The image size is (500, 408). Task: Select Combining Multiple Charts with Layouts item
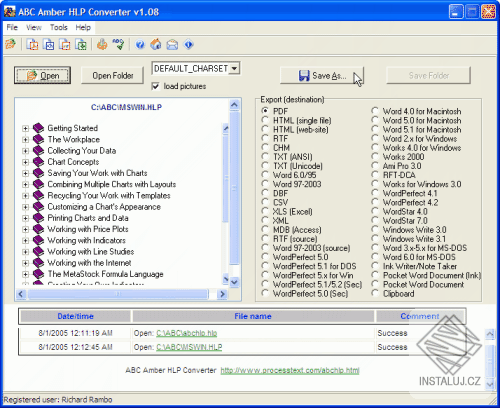pyautogui.click(x=112, y=184)
